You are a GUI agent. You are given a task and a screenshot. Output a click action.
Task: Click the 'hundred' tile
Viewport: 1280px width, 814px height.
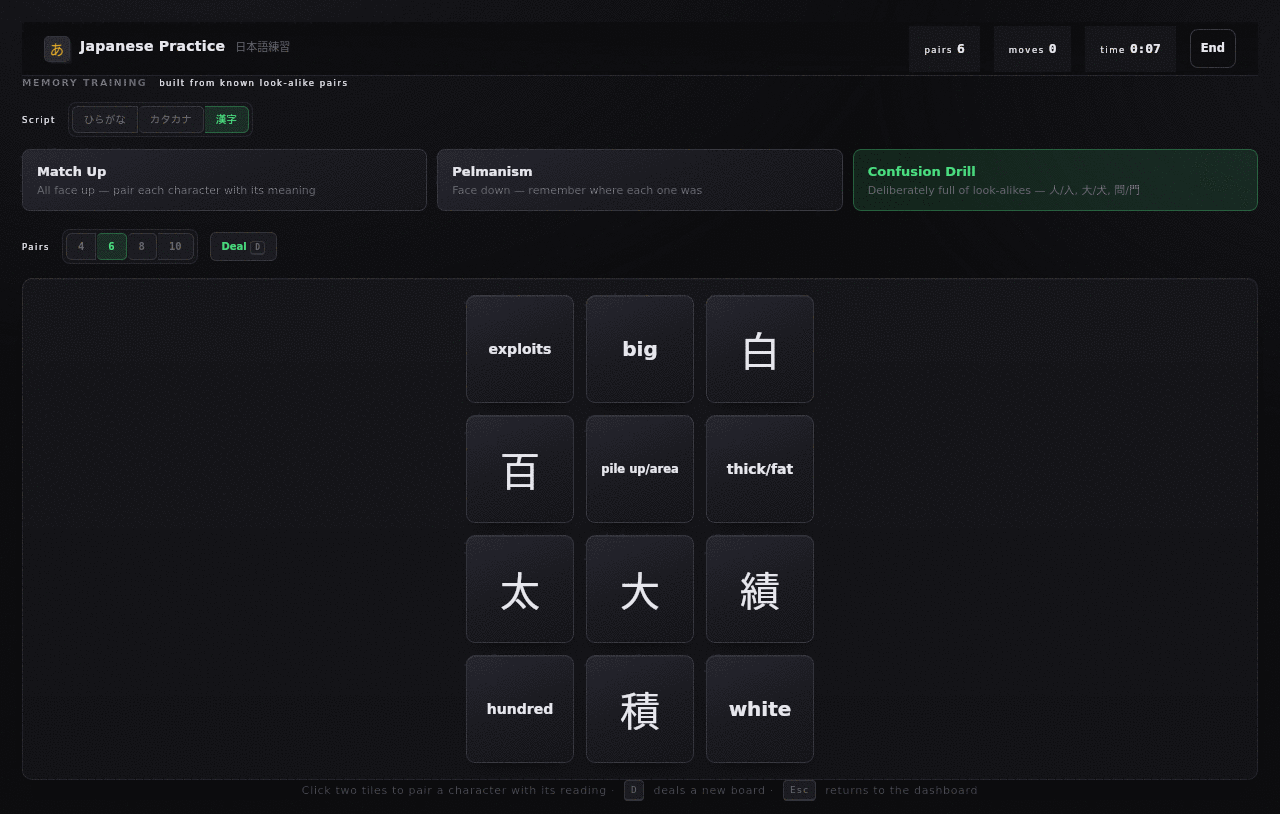520,709
